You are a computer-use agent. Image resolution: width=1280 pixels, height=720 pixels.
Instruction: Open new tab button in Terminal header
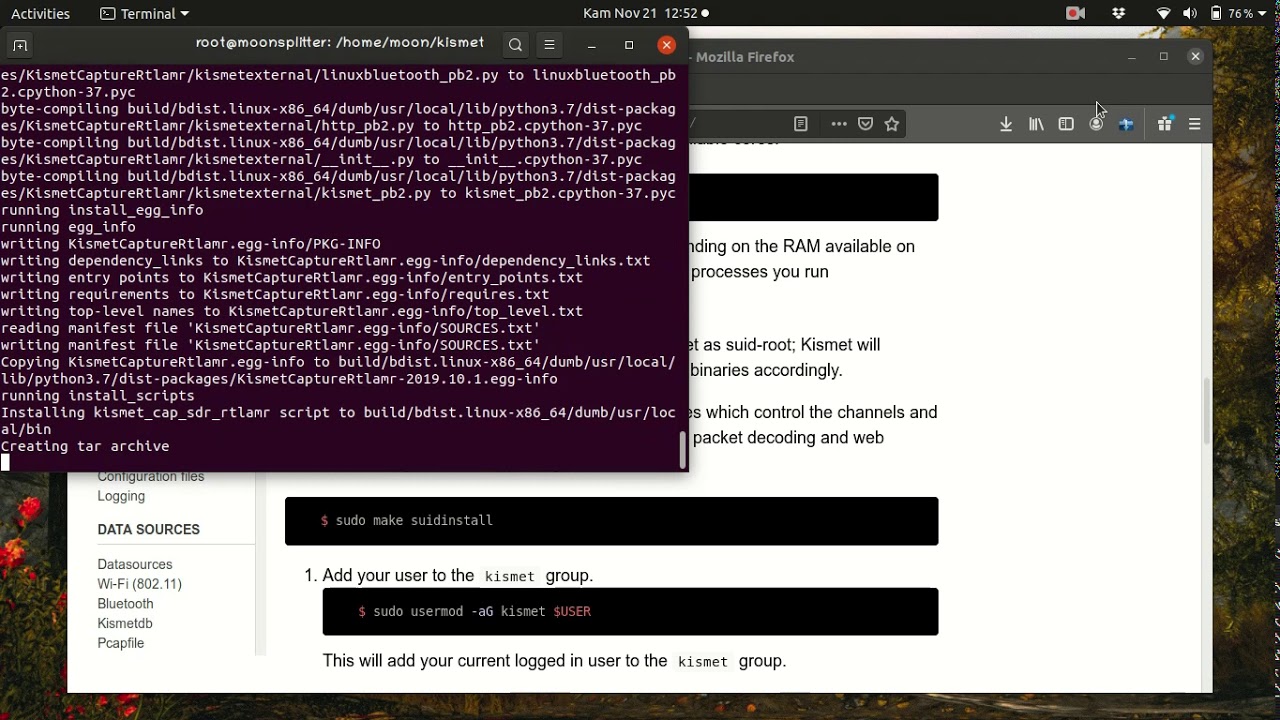(19, 45)
